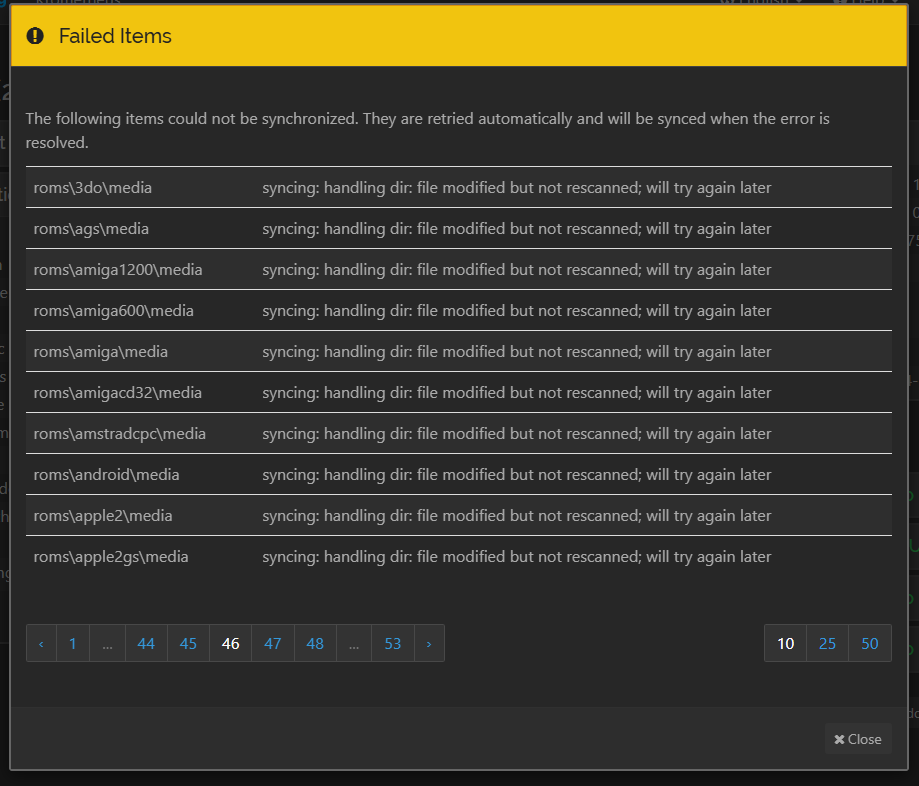Jump to page 1 of failed items
The height and width of the screenshot is (786, 919).
[73, 643]
